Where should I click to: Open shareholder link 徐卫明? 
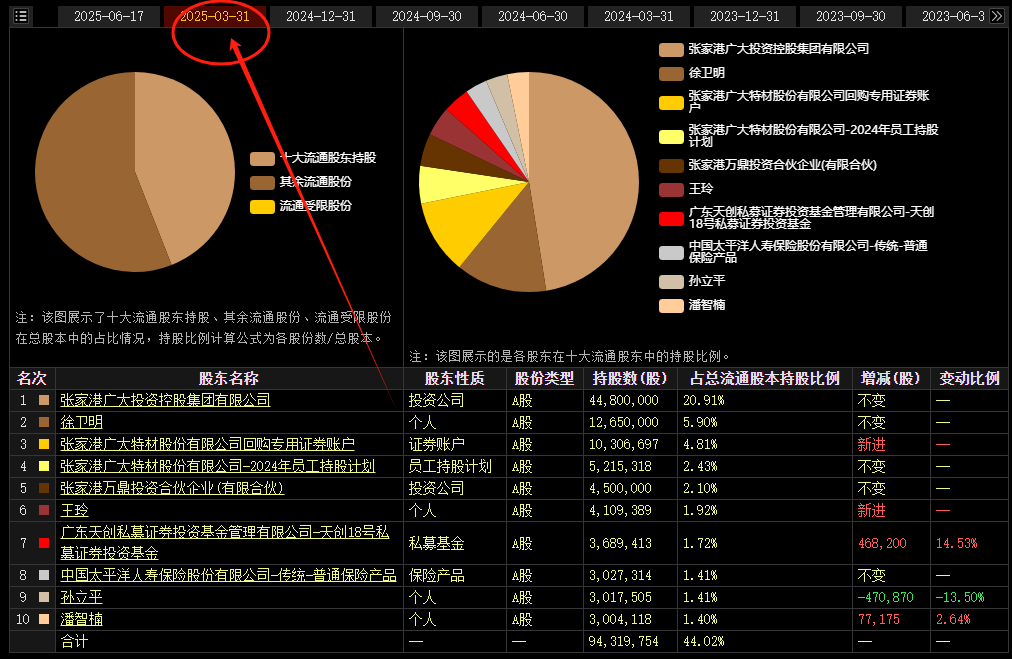[81, 422]
